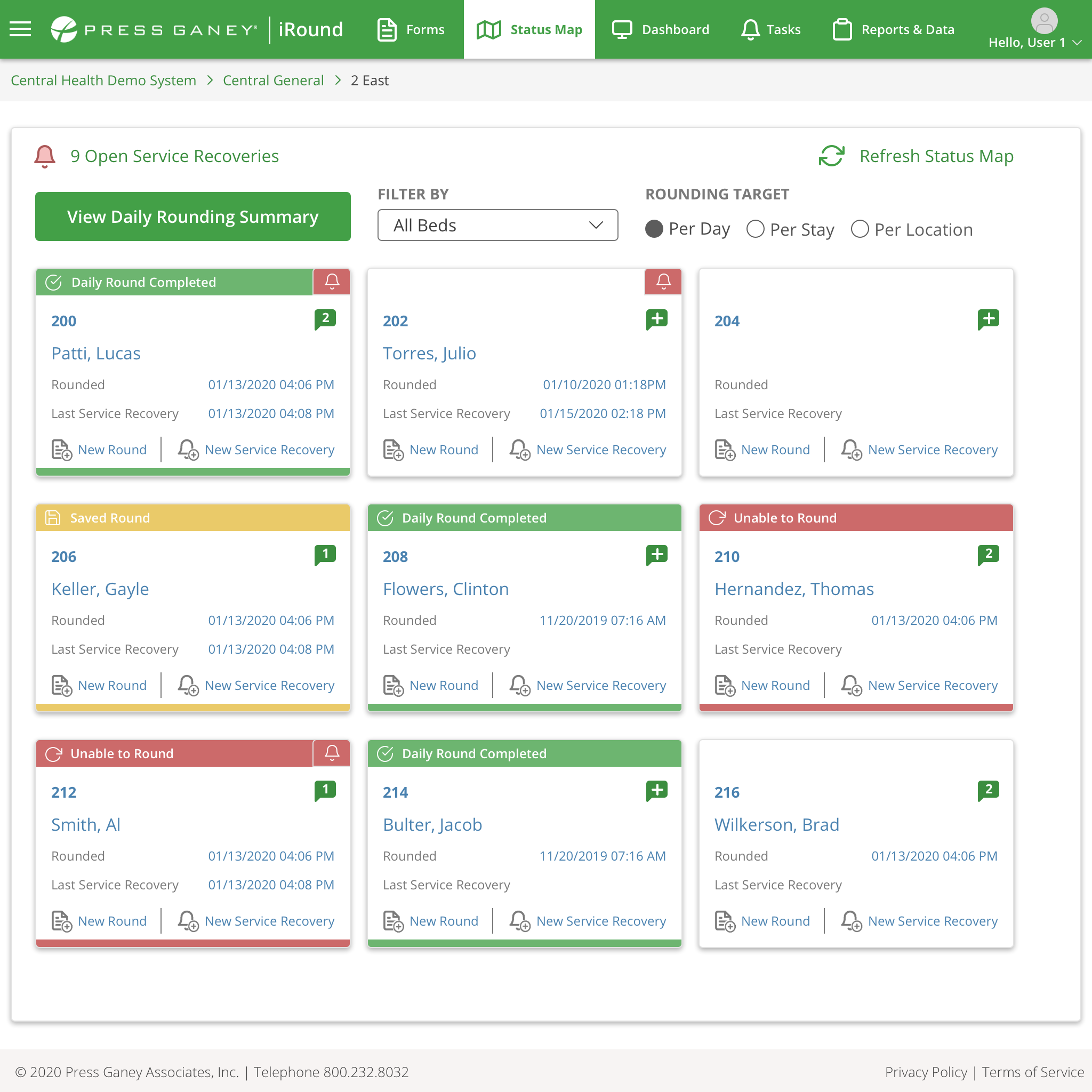Click the Press Ganey logo

pos(154,29)
